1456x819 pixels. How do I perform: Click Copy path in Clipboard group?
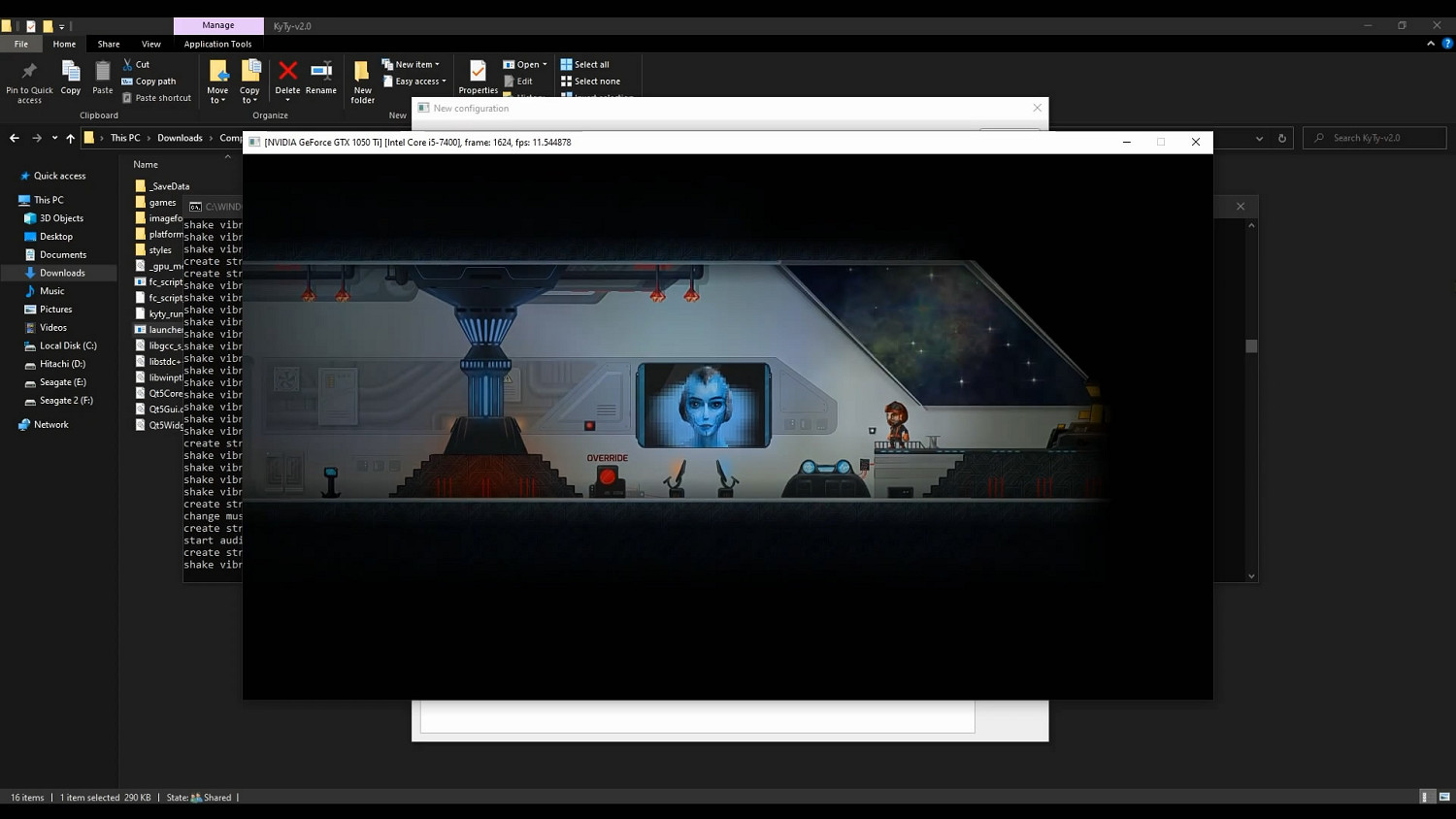[149, 82]
